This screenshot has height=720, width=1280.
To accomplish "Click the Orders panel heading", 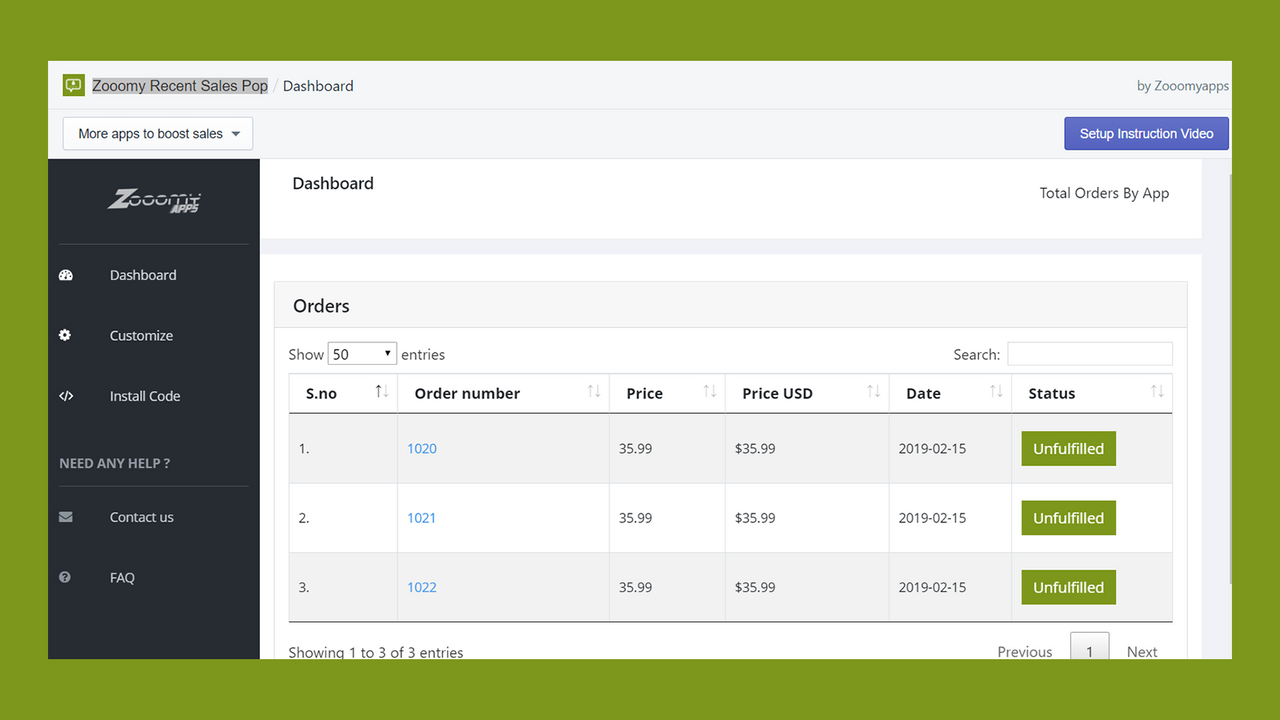I will point(321,306).
